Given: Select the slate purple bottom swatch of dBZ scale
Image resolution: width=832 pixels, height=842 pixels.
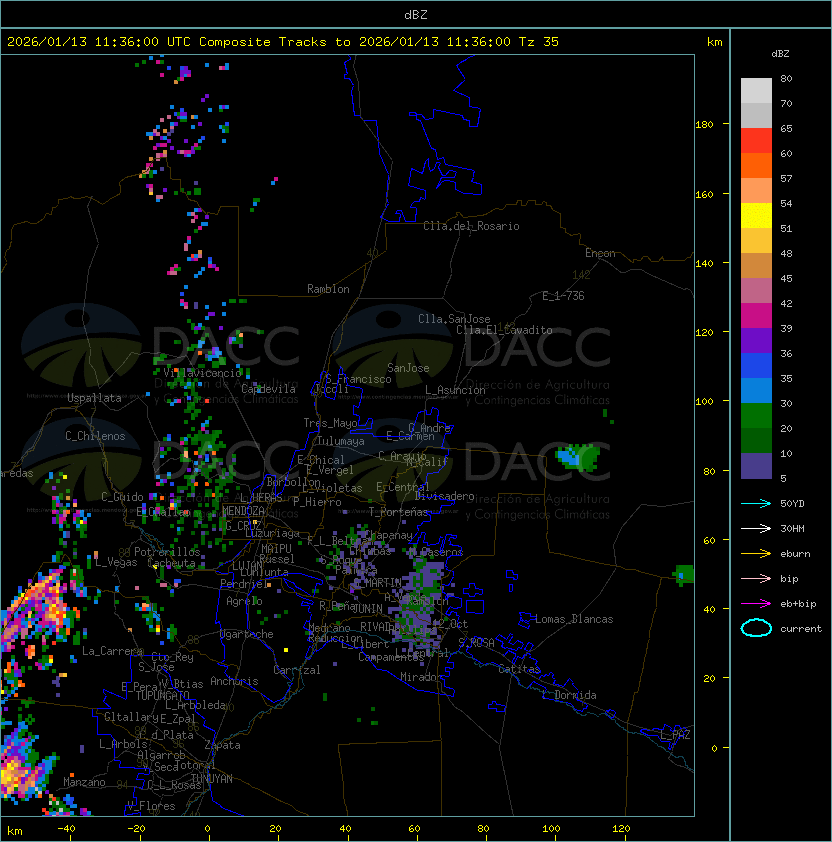Looking at the screenshot, I should pyautogui.click(x=756, y=466).
